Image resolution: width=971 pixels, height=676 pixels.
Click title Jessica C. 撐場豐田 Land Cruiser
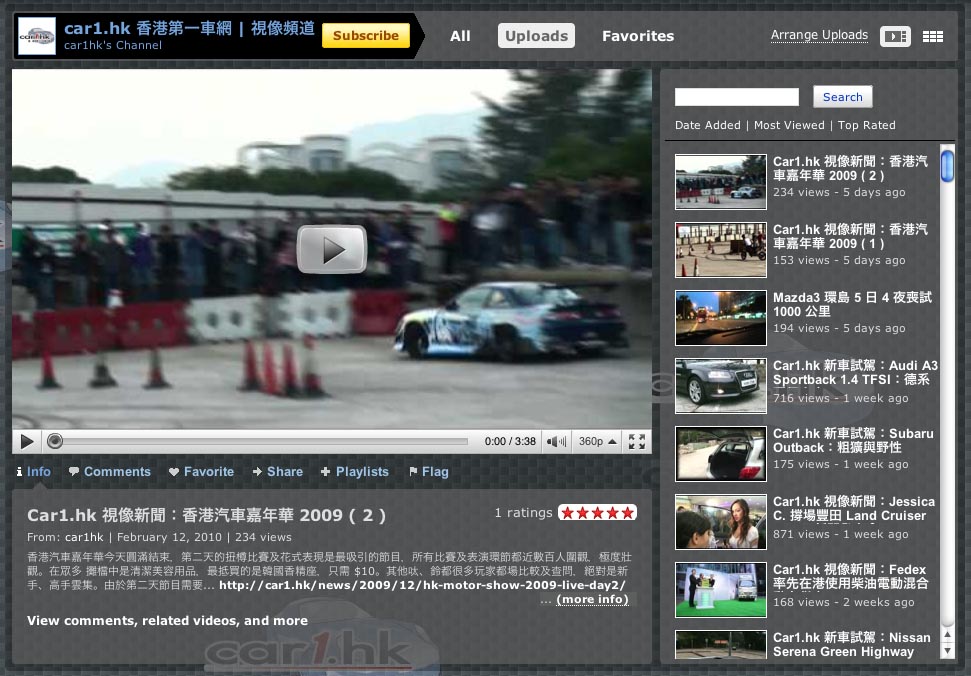854,509
